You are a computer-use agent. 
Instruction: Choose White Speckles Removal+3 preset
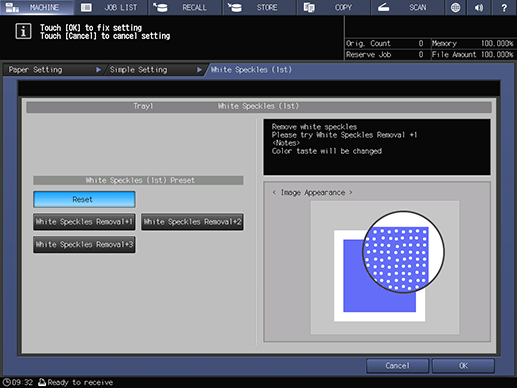coord(84,245)
